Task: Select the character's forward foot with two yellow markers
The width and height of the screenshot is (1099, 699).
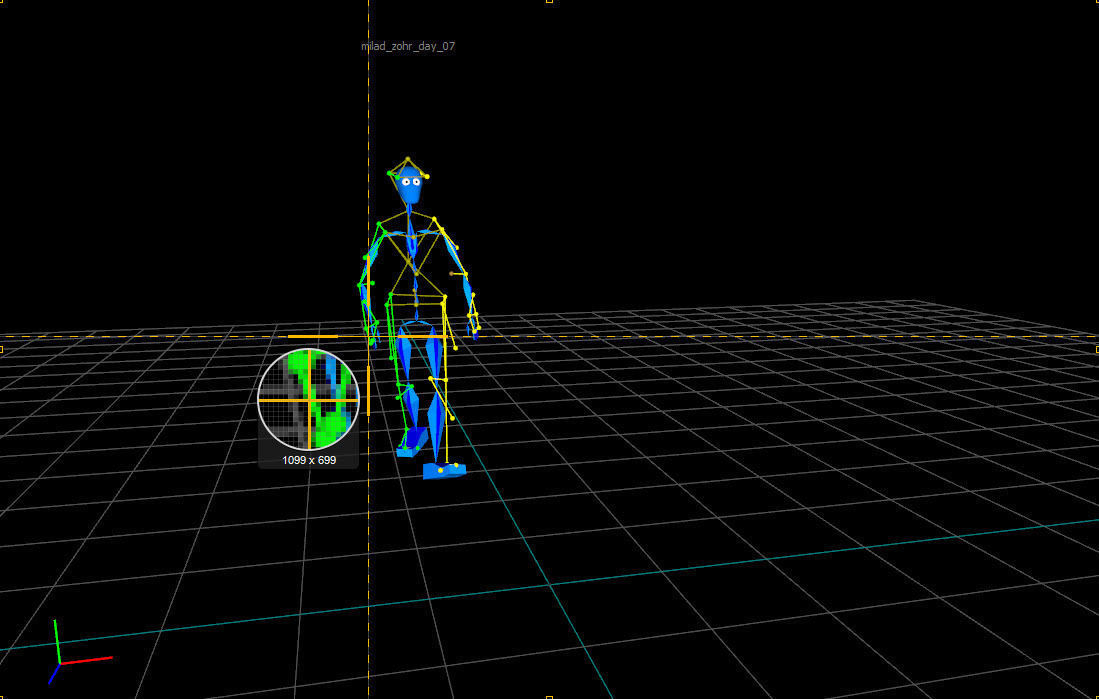Action: [444, 470]
